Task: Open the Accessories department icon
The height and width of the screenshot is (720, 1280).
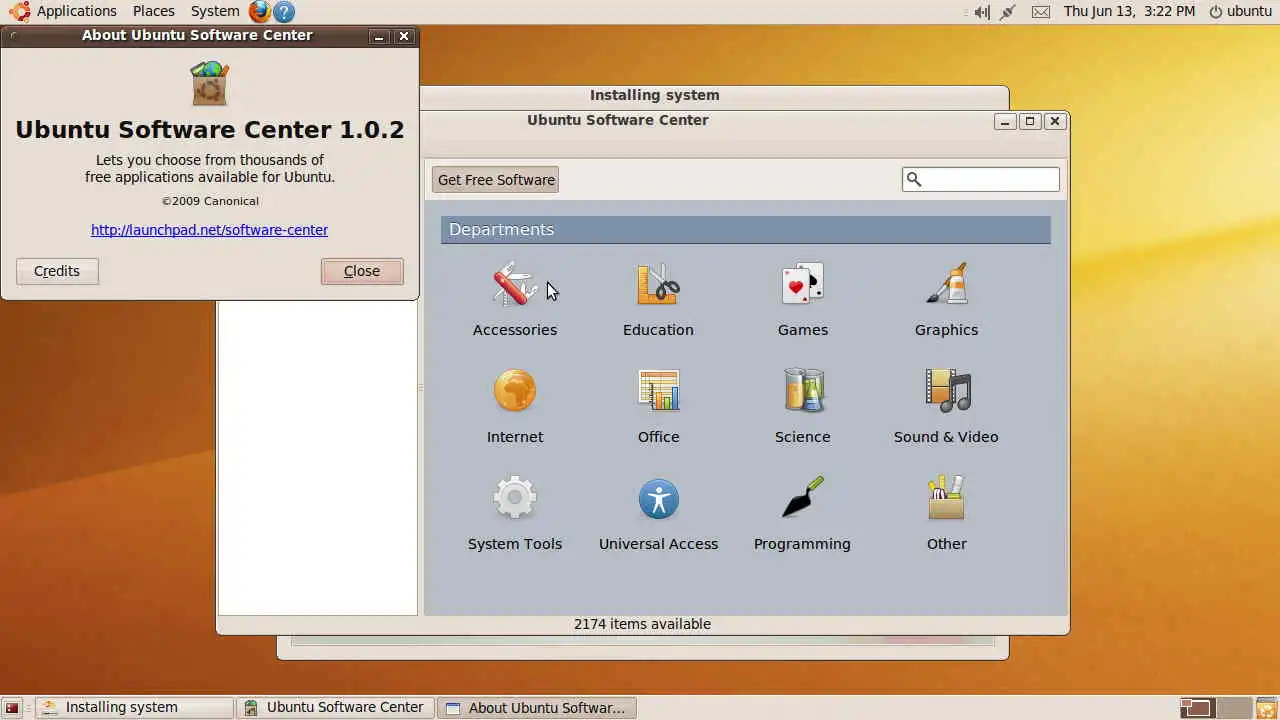Action: tap(515, 284)
